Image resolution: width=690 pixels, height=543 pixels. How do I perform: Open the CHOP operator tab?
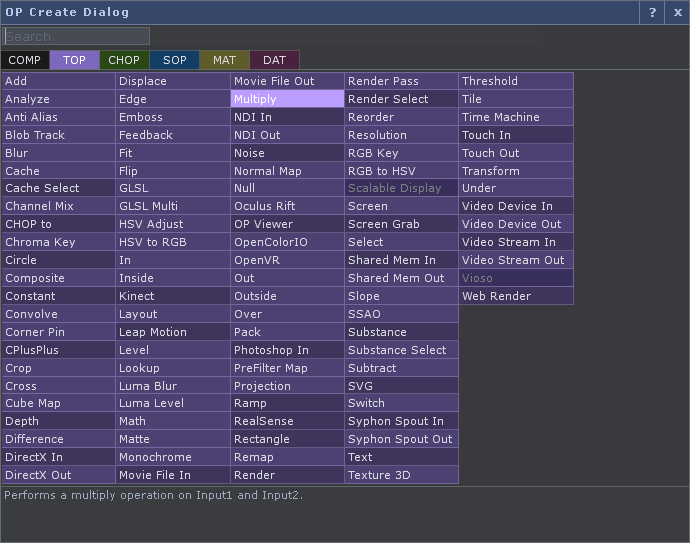click(x=124, y=60)
